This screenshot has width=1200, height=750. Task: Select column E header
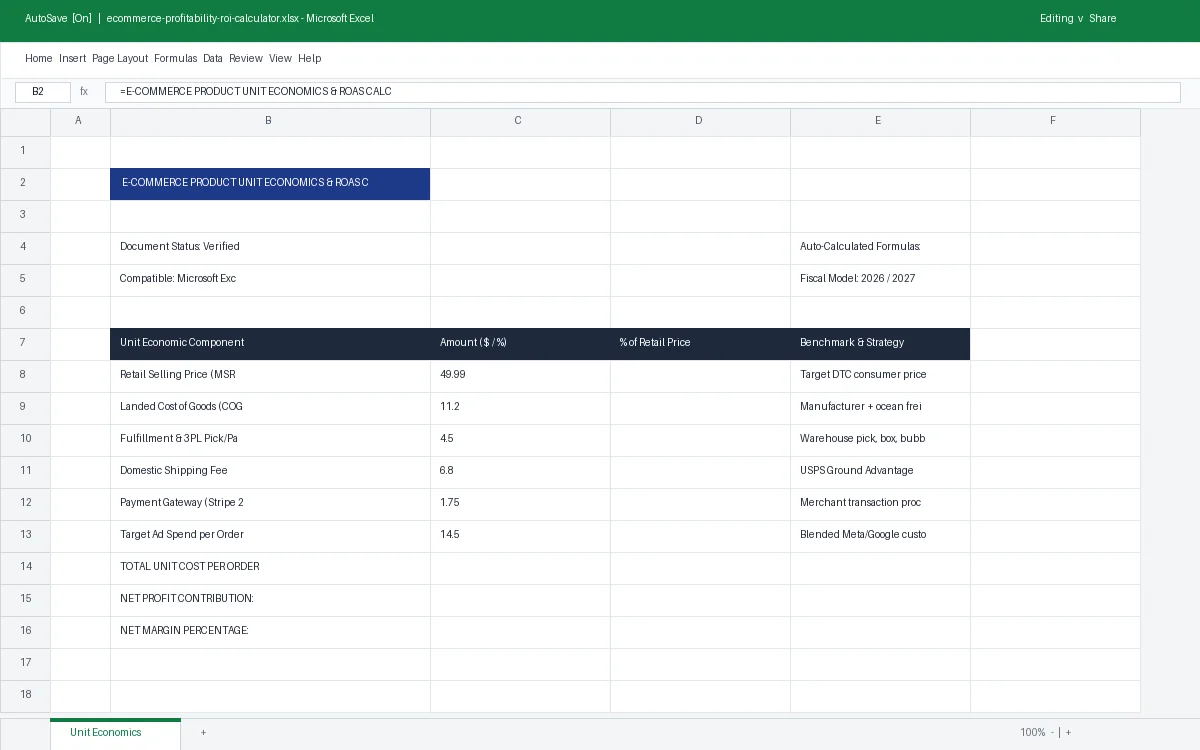coord(880,121)
